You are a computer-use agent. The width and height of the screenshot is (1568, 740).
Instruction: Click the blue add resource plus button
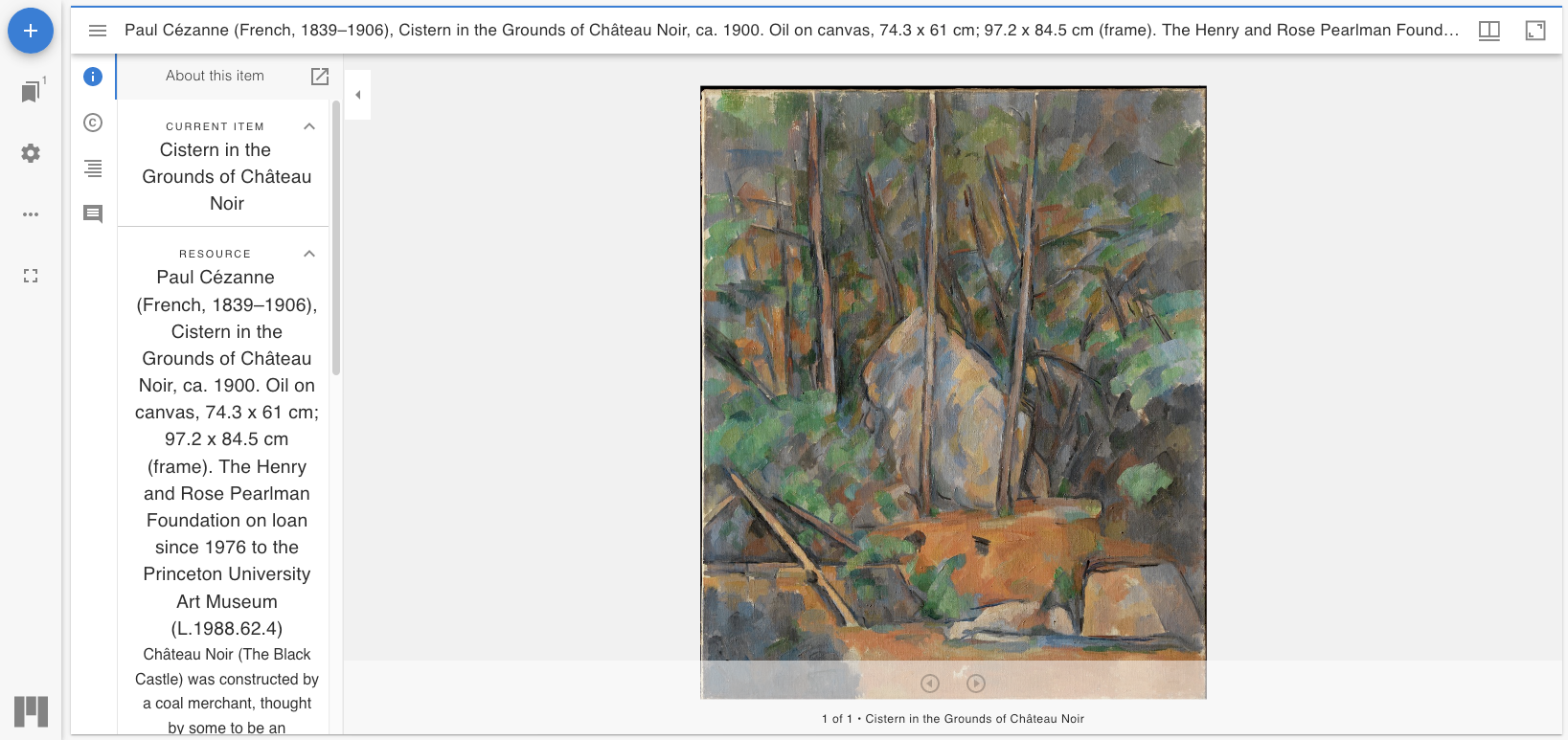coord(31,31)
